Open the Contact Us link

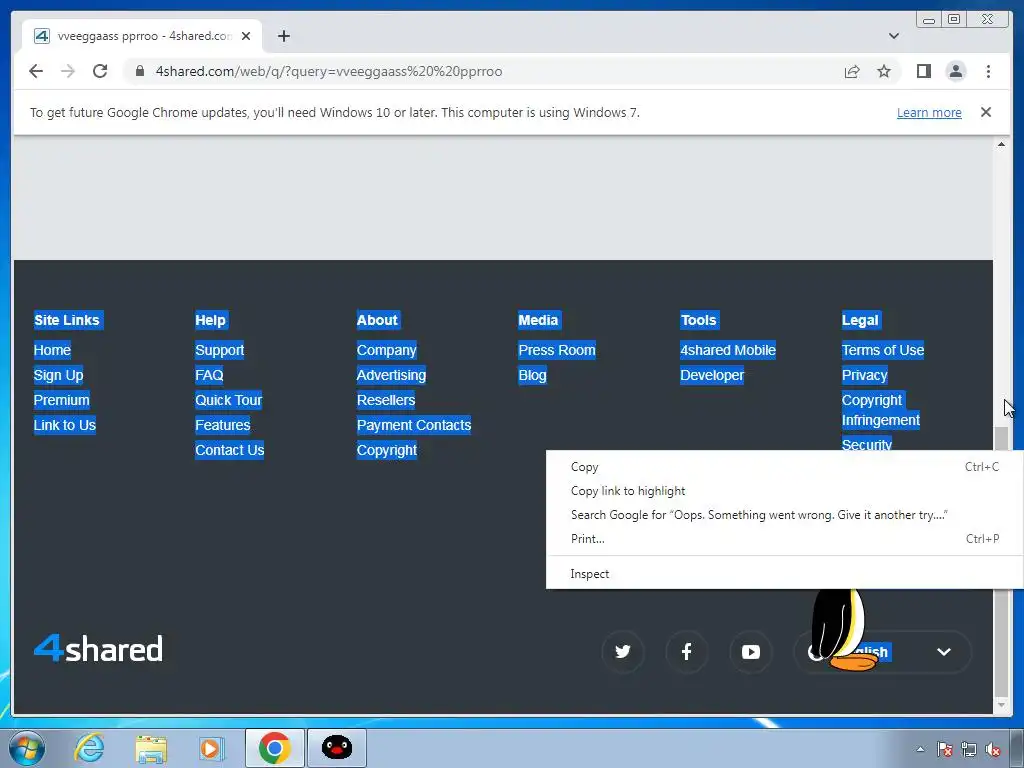[229, 450]
